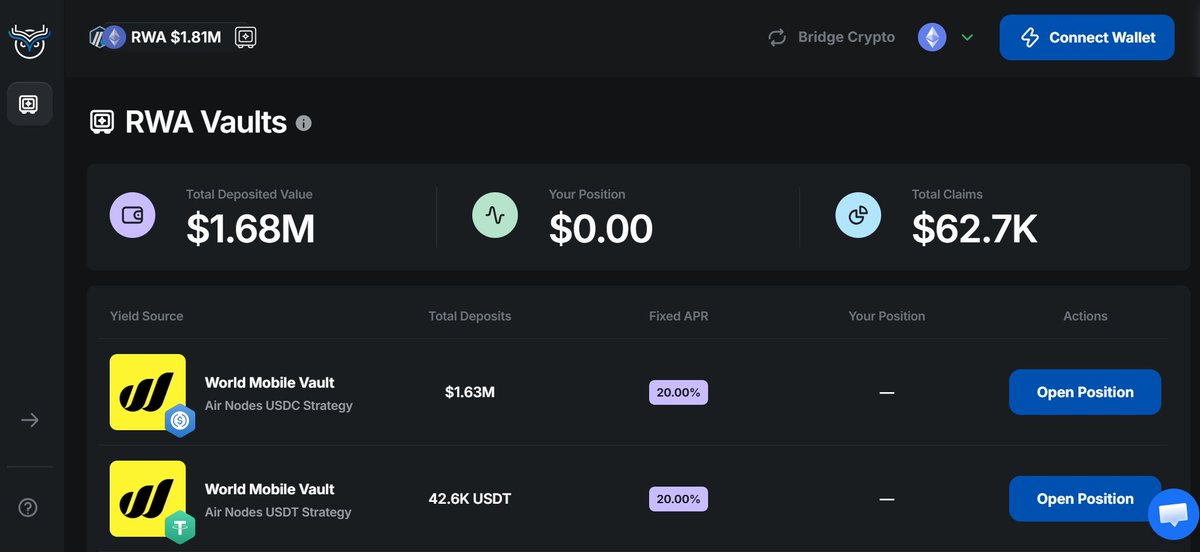Click the purple wallet icon for Total Deposited Value

click(x=132, y=215)
